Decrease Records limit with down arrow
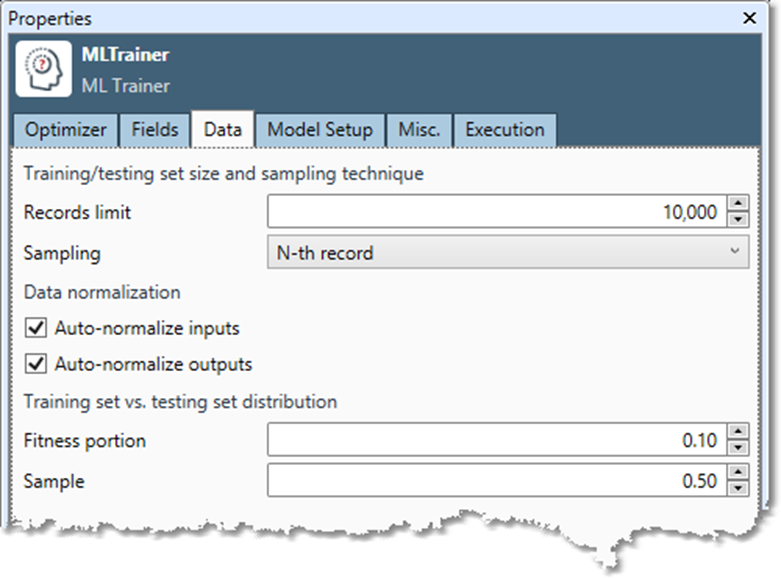This screenshot has width=781, height=580. pos(738,219)
